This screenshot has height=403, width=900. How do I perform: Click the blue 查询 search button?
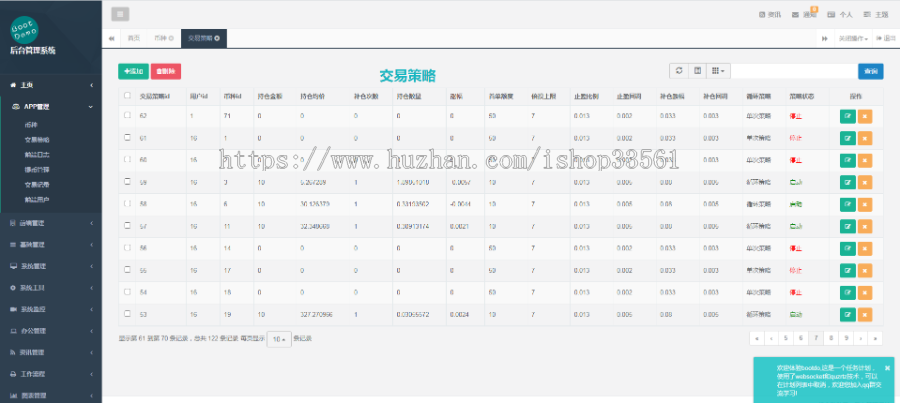[871, 71]
